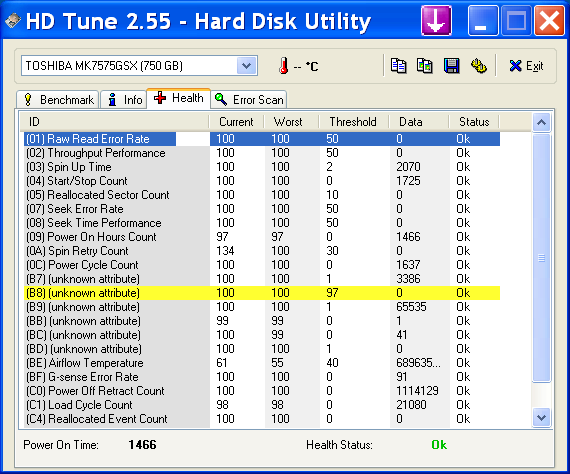This screenshot has width=570, height=474.
Task: Click the Threshold column header
Action: (353, 122)
